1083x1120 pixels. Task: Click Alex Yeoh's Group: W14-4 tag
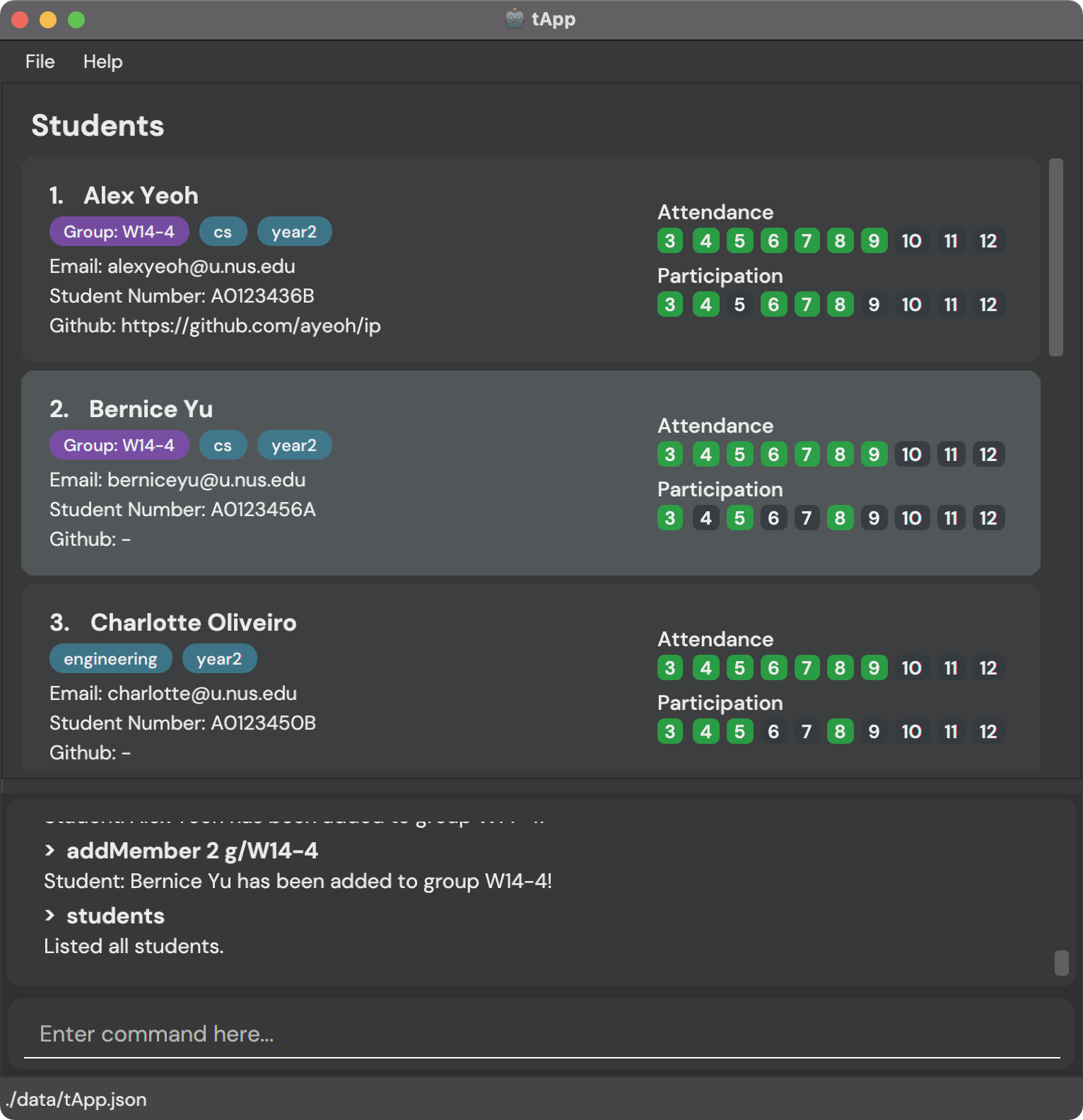tap(119, 231)
